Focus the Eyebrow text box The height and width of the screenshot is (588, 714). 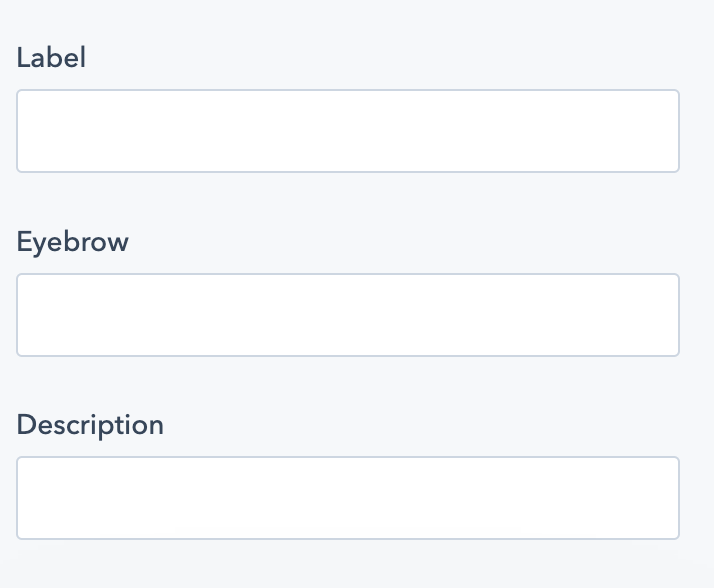tap(348, 315)
